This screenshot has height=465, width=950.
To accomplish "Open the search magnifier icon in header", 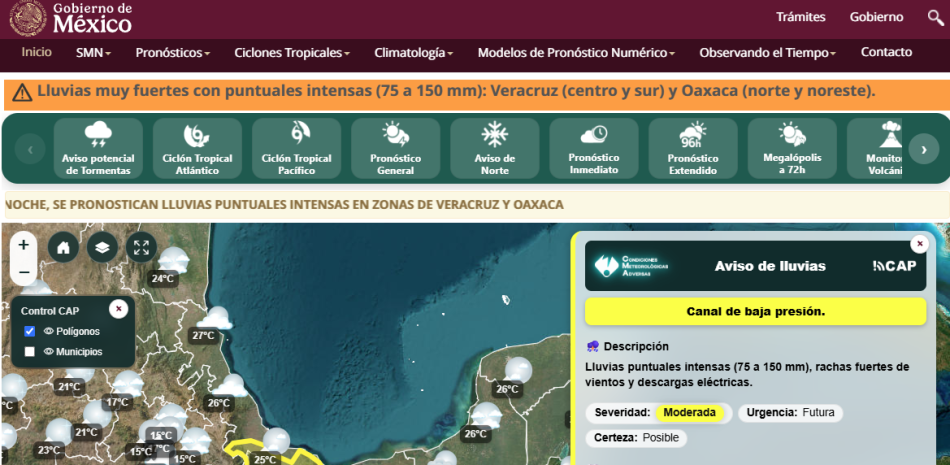I will (x=935, y=17).
